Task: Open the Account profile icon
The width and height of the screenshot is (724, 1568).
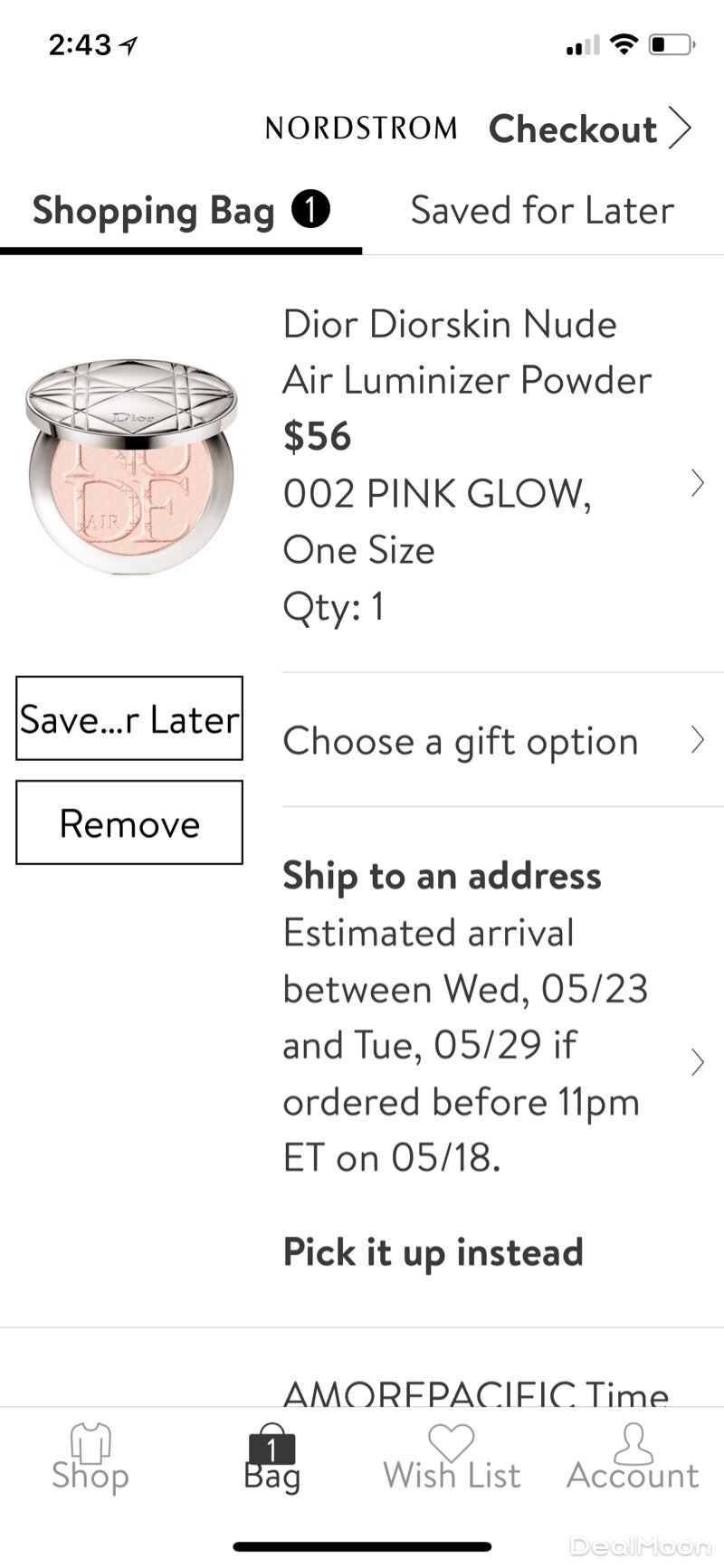Action: [x=633, y=1442]
